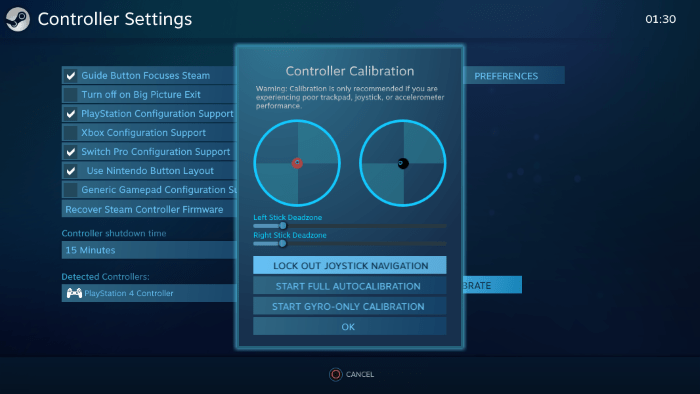700x394 pixels.
Task: Click the Controller Settings title
Action: pyautogui.click(x=115, y=19)
